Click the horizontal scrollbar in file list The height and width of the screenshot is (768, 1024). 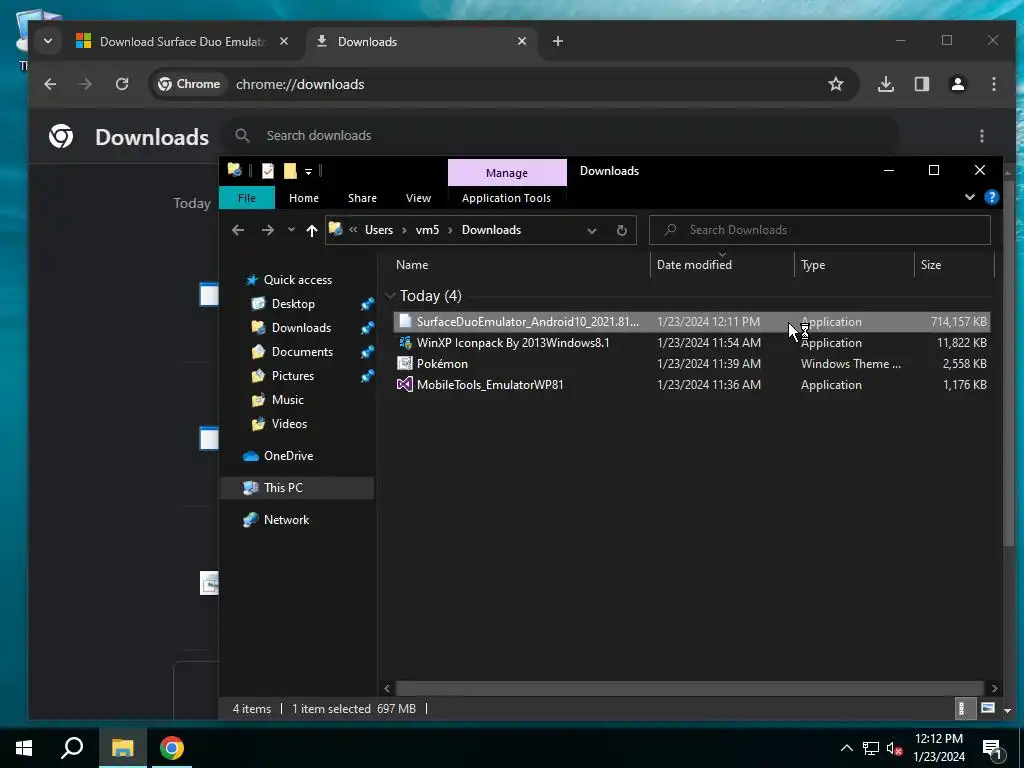[689, 688]
